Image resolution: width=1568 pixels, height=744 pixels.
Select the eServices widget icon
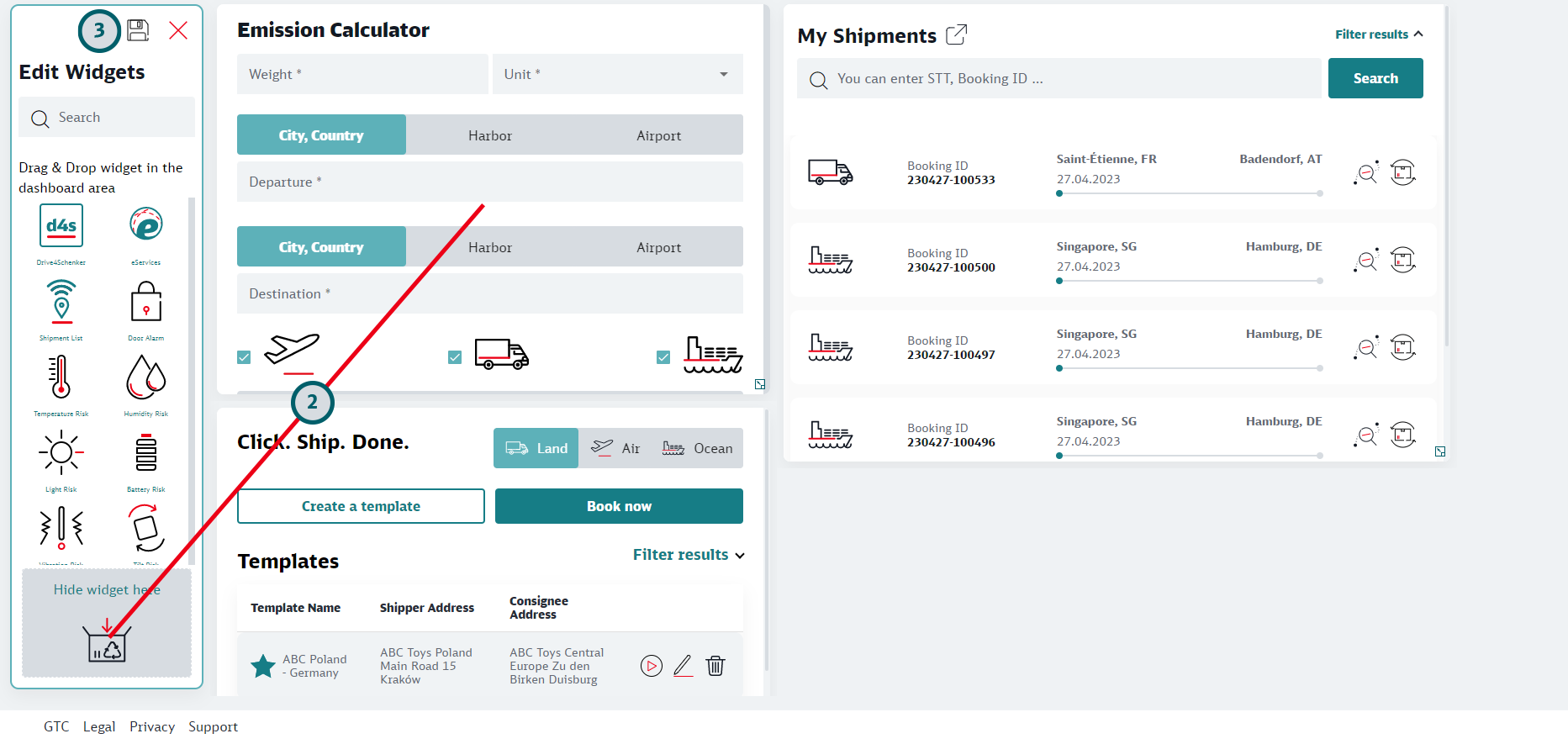(x=145, y=224)
